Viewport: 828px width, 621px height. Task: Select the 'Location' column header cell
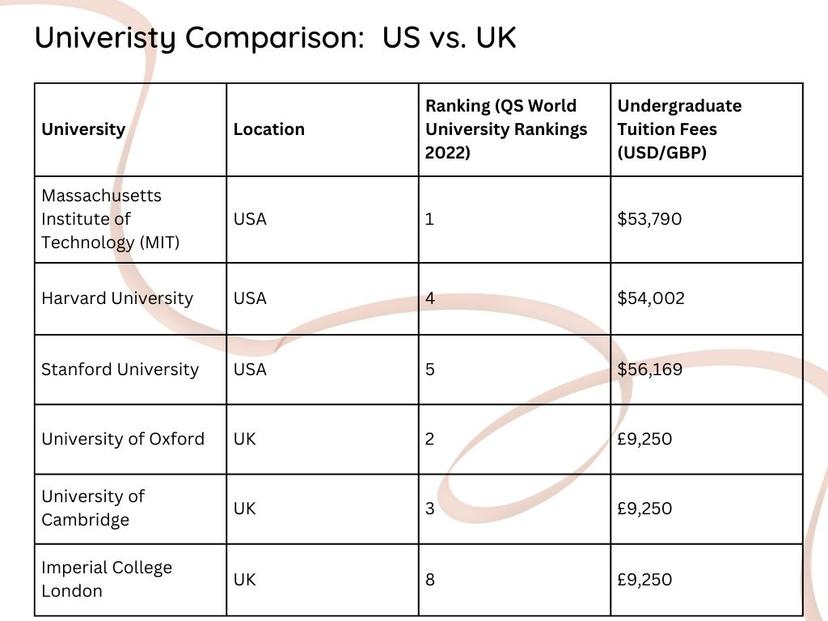click(x=323, y=129)
